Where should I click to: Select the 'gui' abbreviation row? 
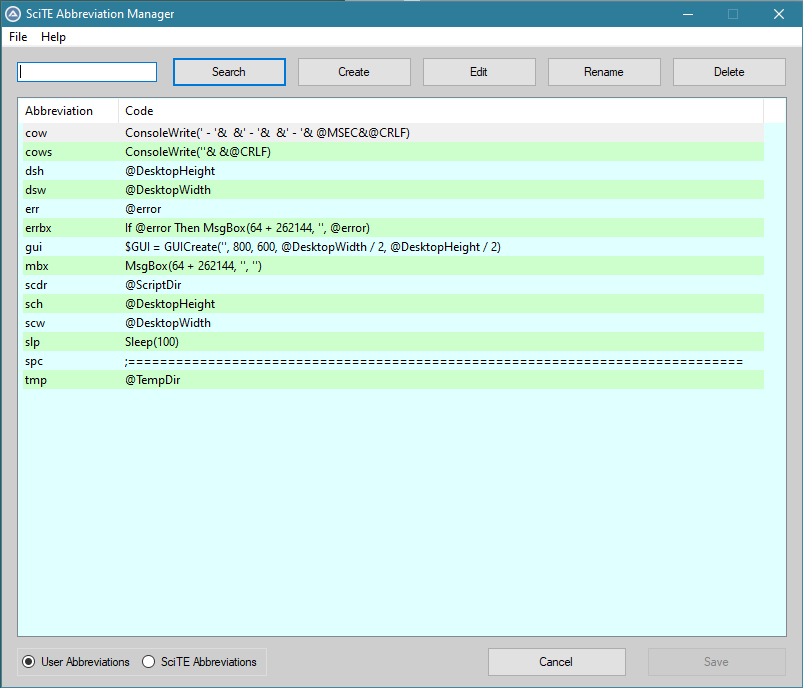393,247
